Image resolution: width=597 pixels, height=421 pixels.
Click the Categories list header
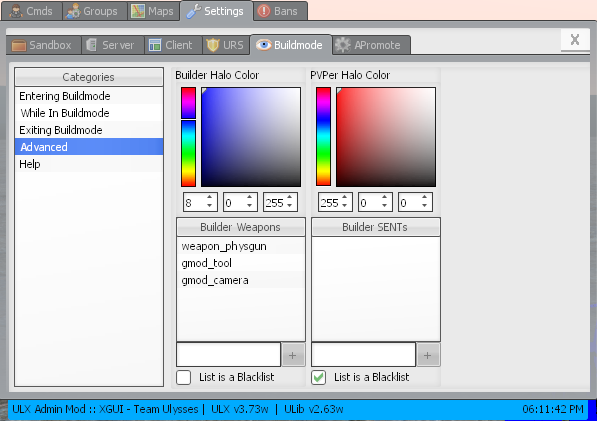89,77
